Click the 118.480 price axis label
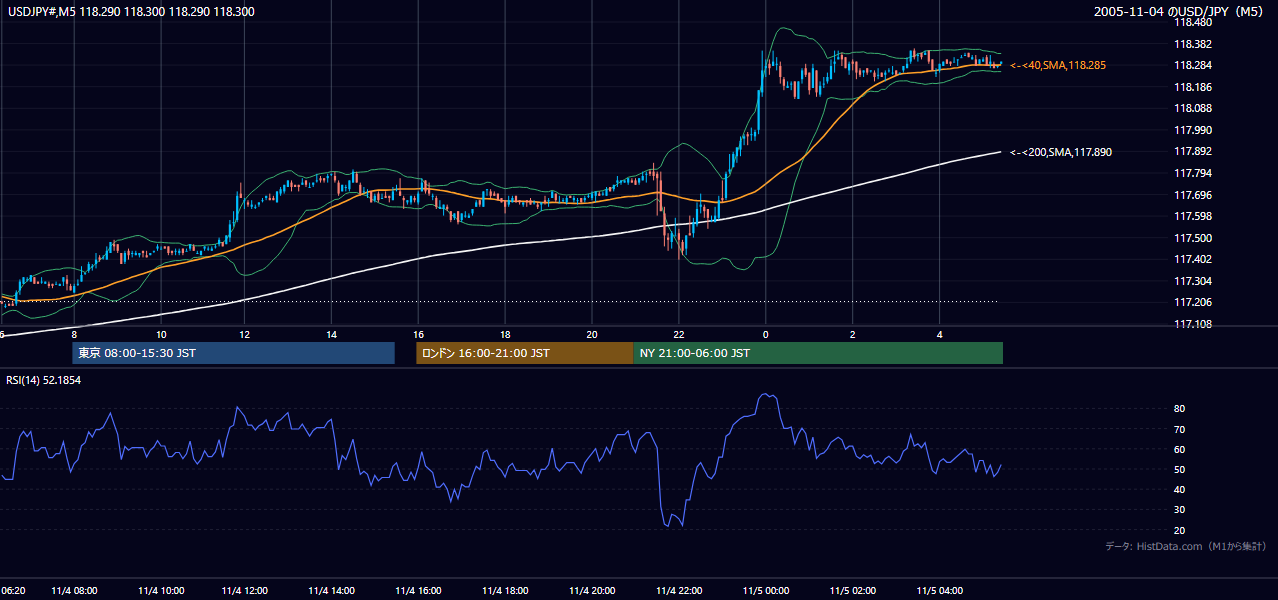Viewport: 1278px width, 600px height. click(x=1192, y=22)
